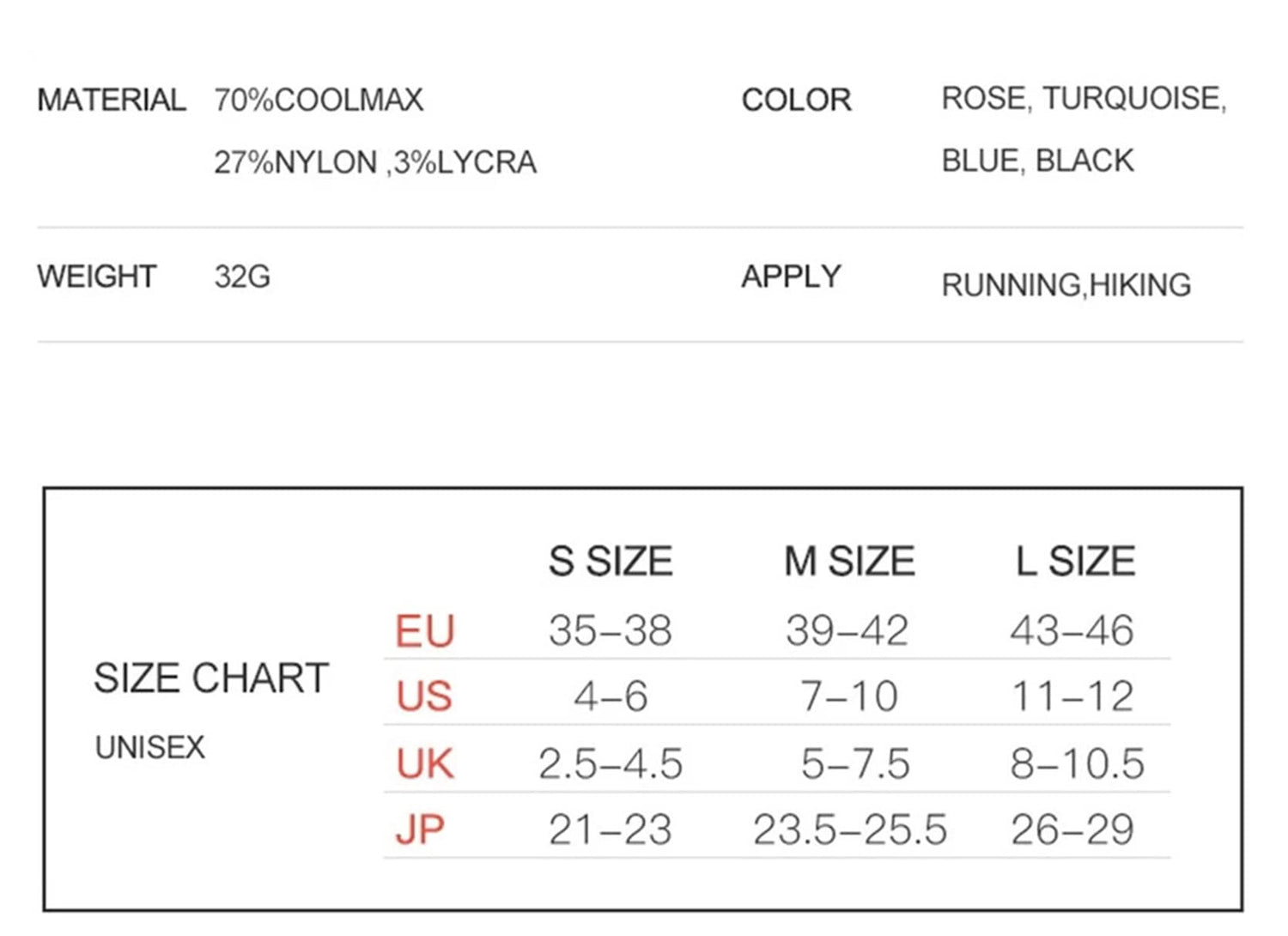Click the SIZE CHART heading
The height and width of the screenshot is (936, 1288).
point(211,678)
